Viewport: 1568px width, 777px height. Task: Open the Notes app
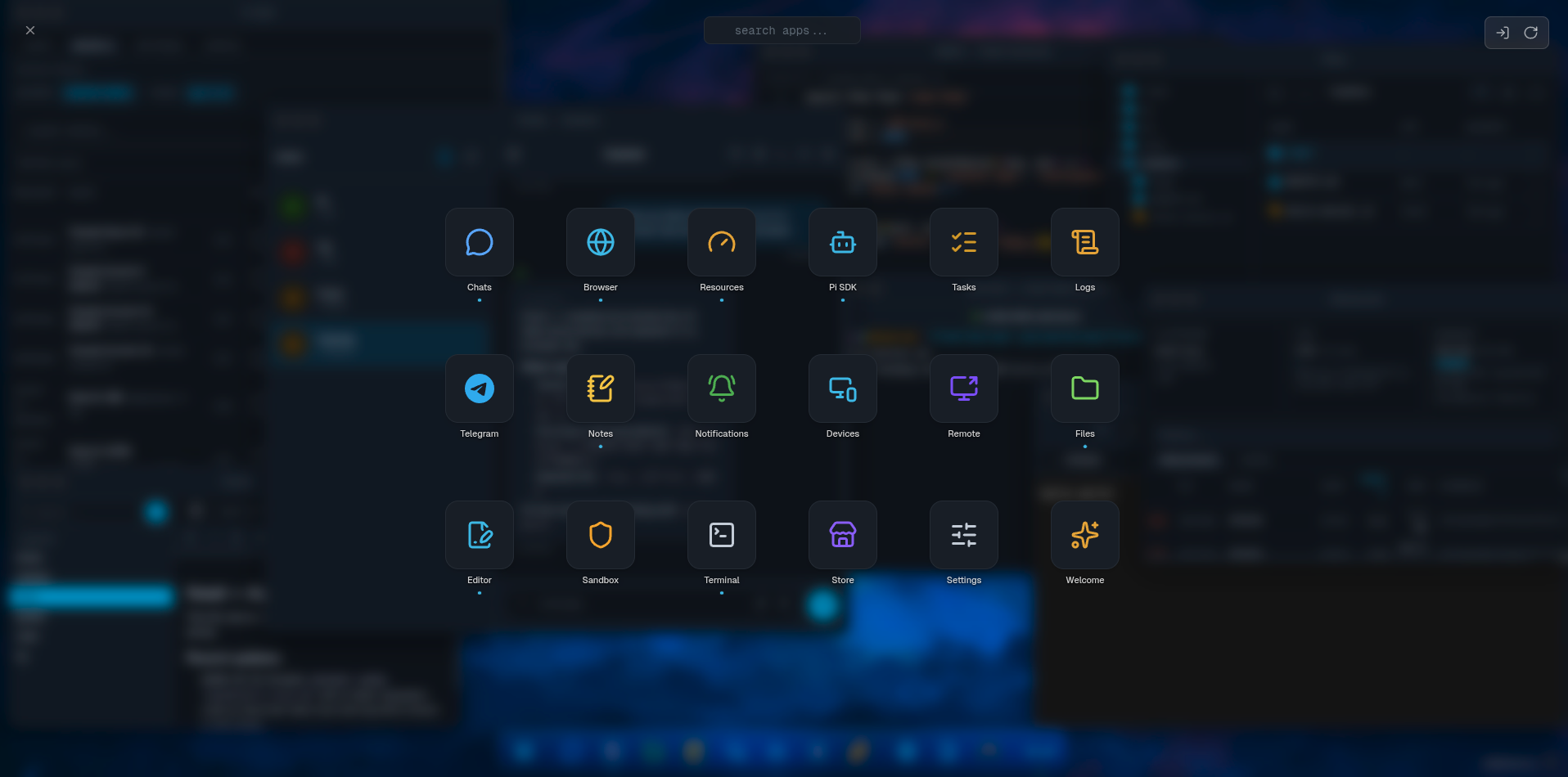600,388
